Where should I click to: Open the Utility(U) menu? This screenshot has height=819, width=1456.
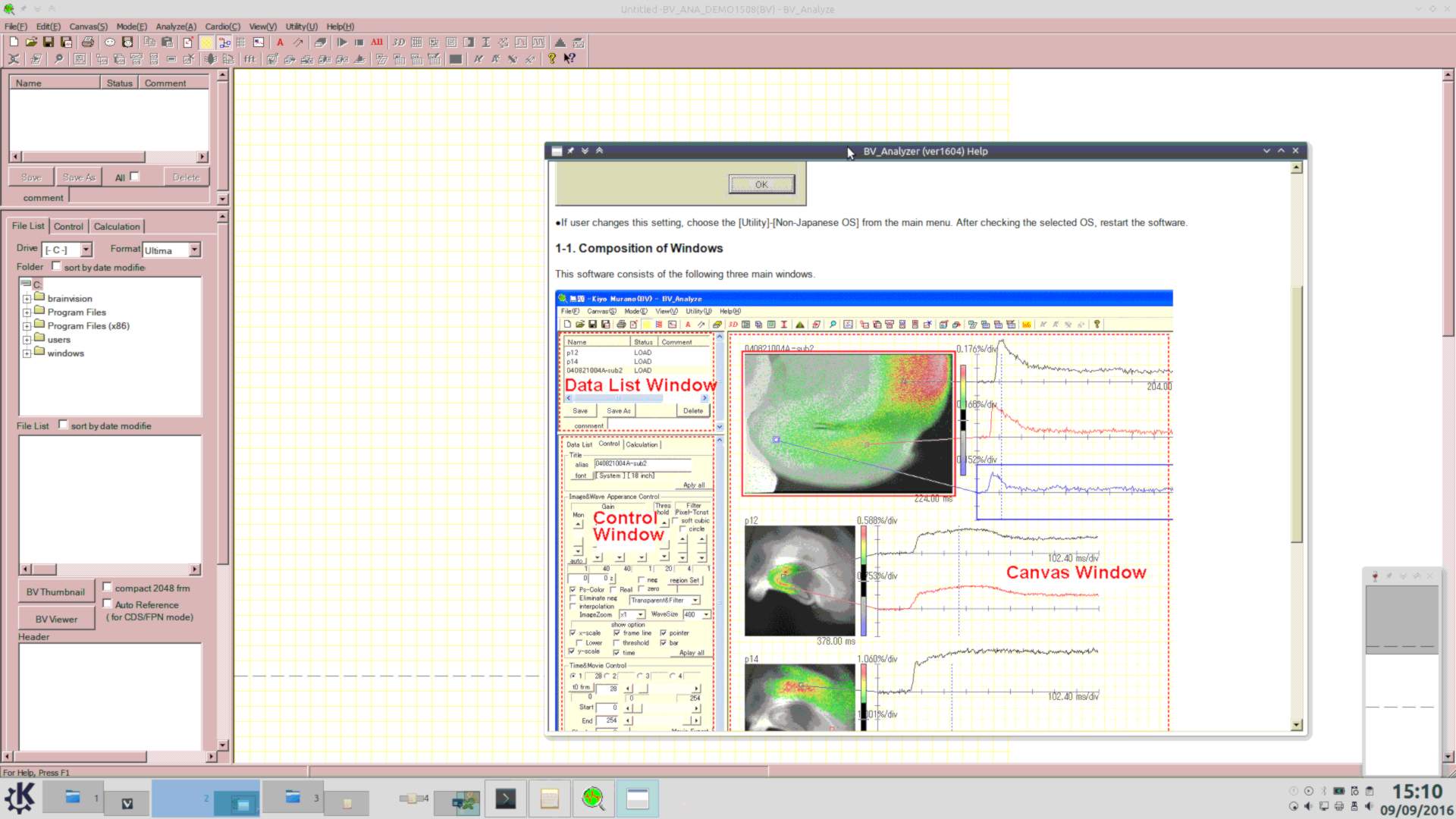click(x=302, y=27)
